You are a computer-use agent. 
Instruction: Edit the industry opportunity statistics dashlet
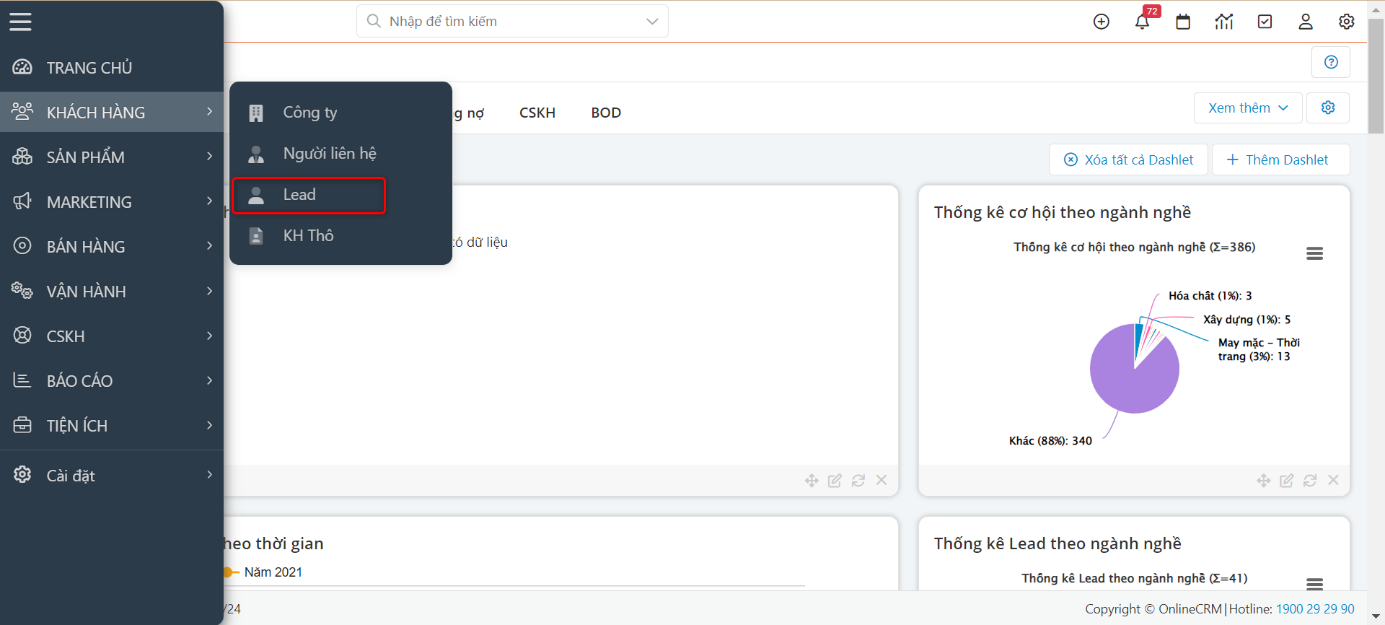pyautogui.click(x=1287, y=480)
